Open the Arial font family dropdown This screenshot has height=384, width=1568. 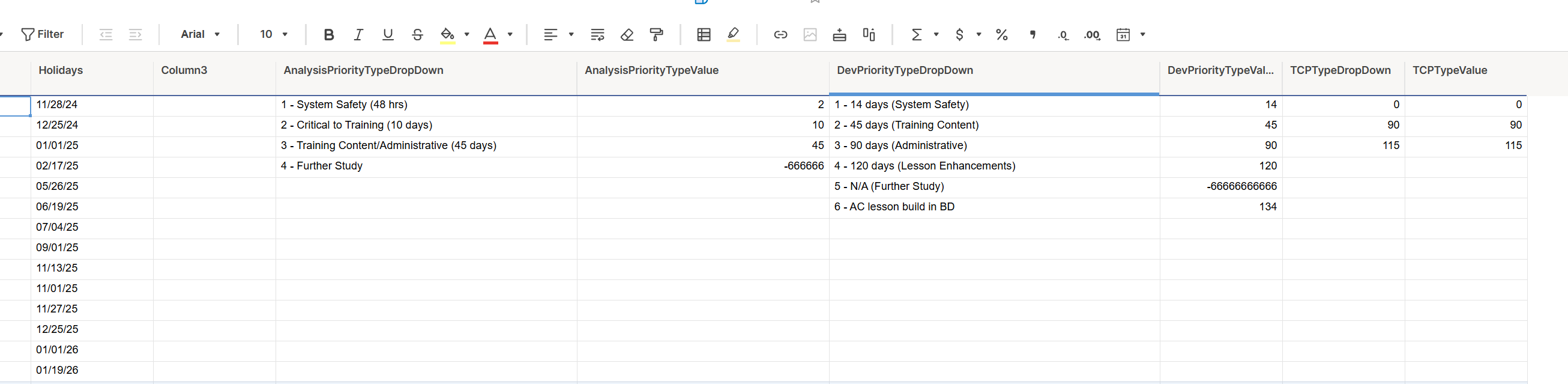point(201,35)
